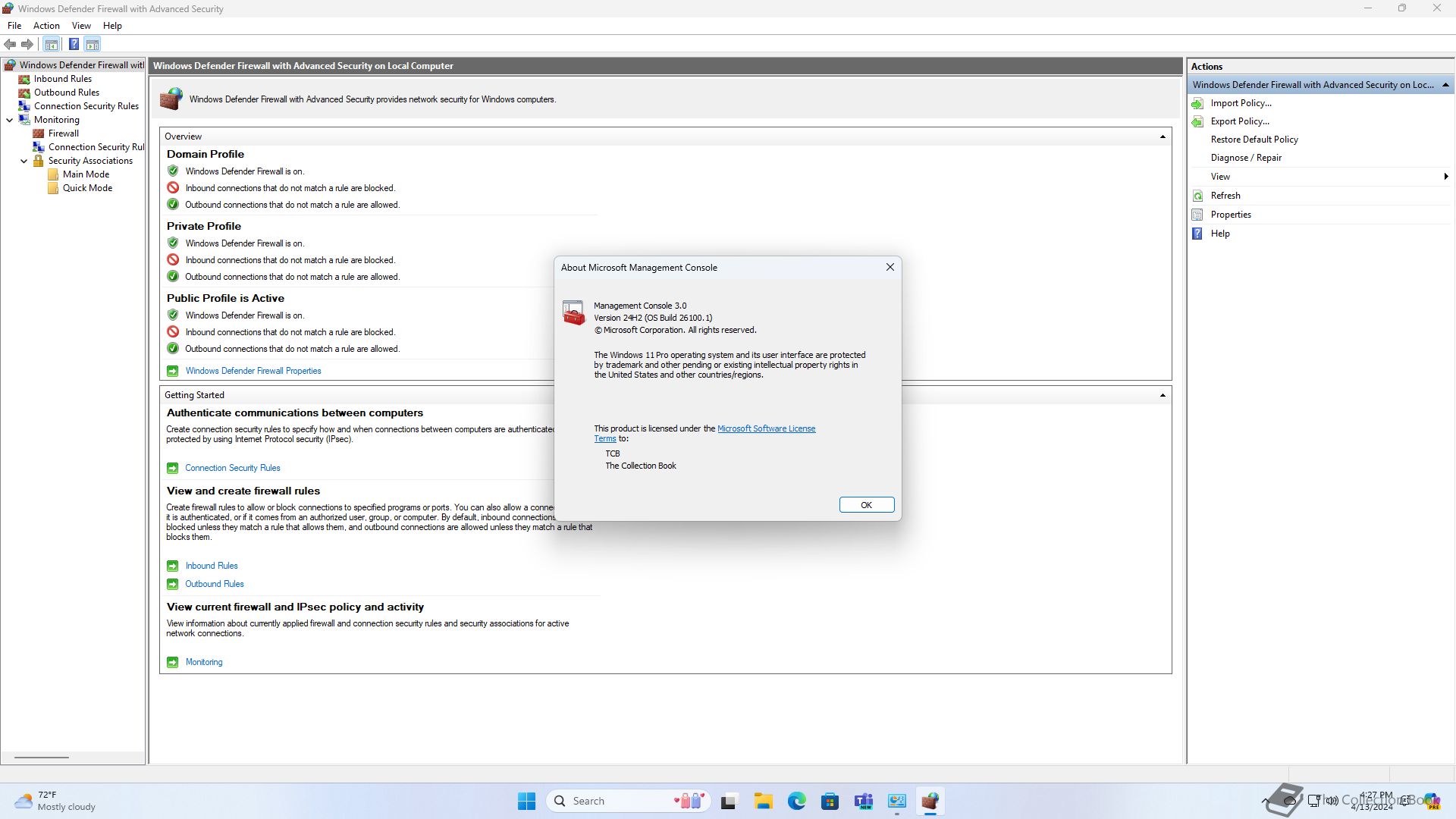Collapse the Security Associations node

click(24, 161)
